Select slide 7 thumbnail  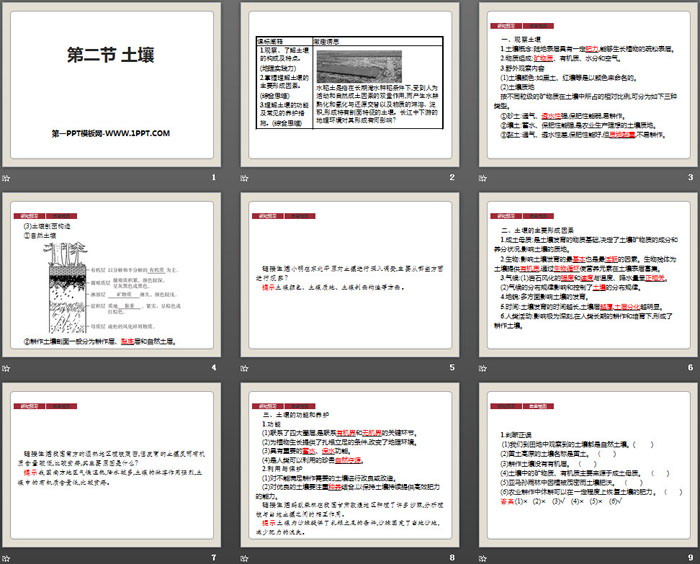click(x=112, y=465)
